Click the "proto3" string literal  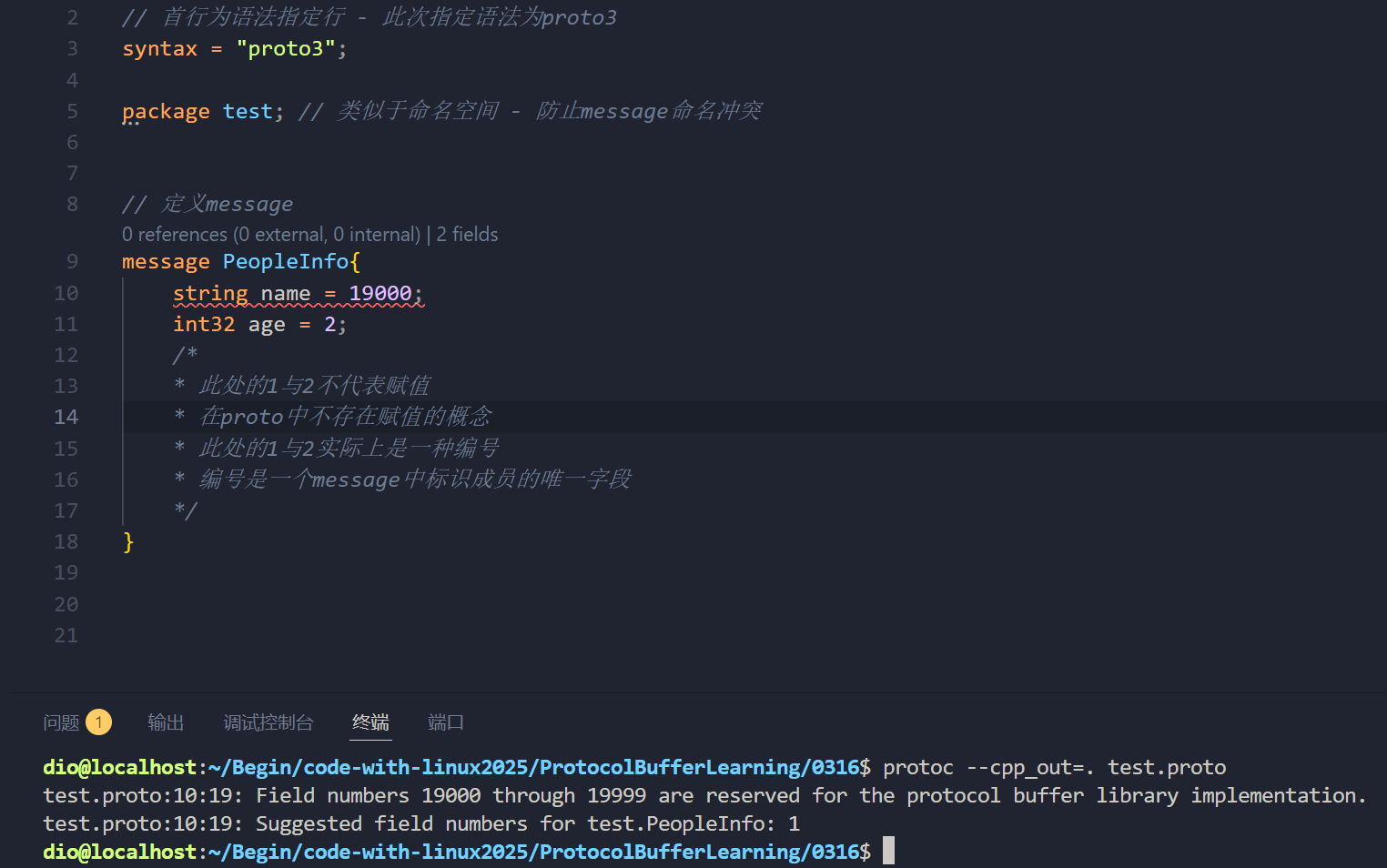click(286, 49)
